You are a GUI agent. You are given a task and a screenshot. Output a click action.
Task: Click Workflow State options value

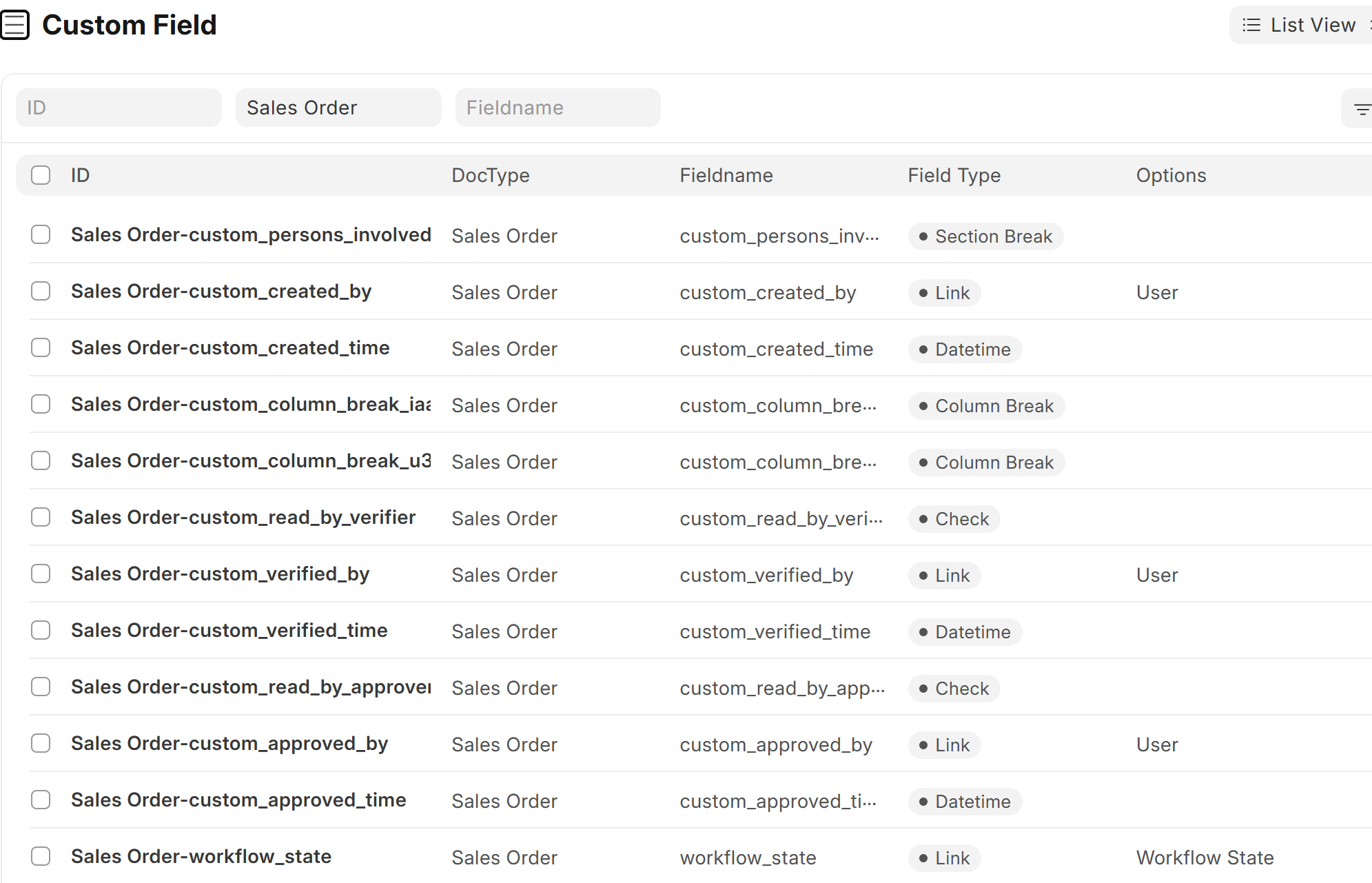tap(1205, 857)
